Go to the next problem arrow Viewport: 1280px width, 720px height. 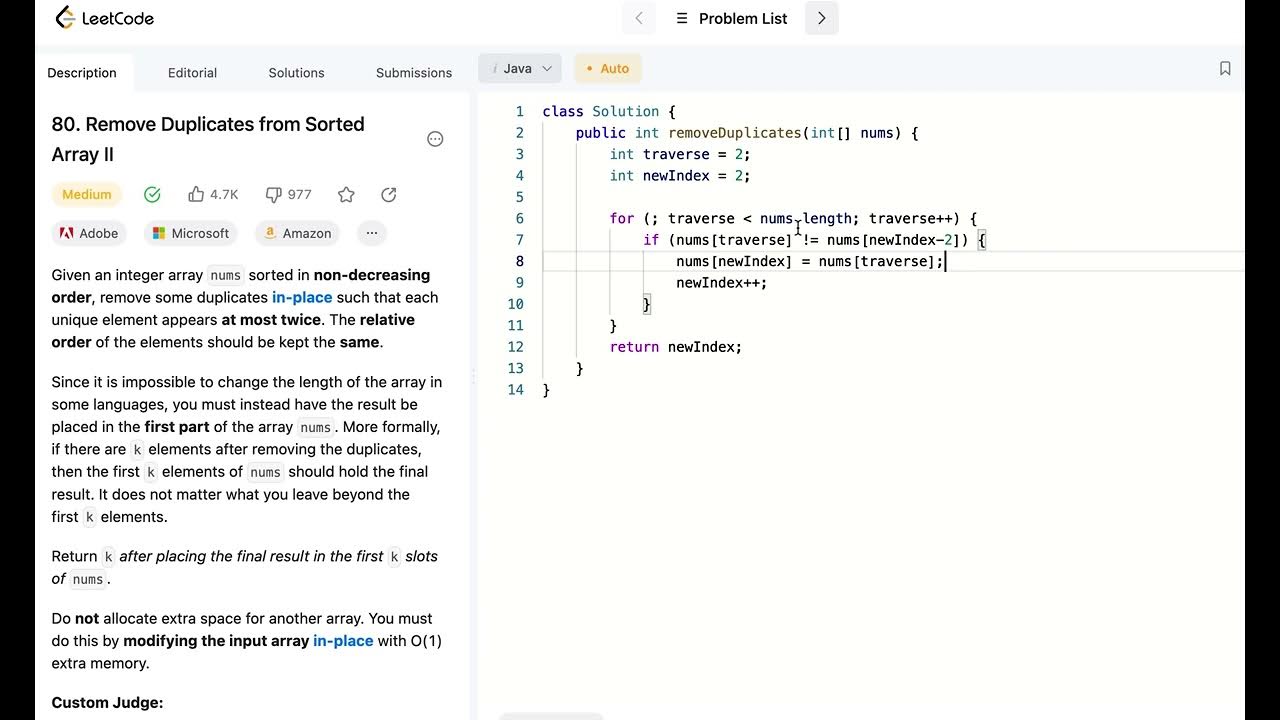point(822,18)
